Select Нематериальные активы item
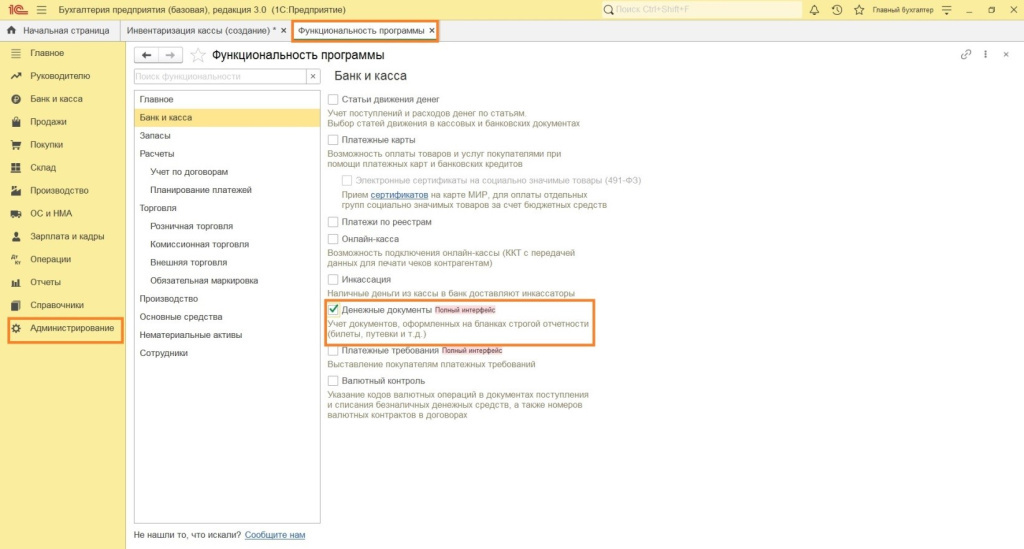This screenshot has height=549, width=1024. coord(227,335)
